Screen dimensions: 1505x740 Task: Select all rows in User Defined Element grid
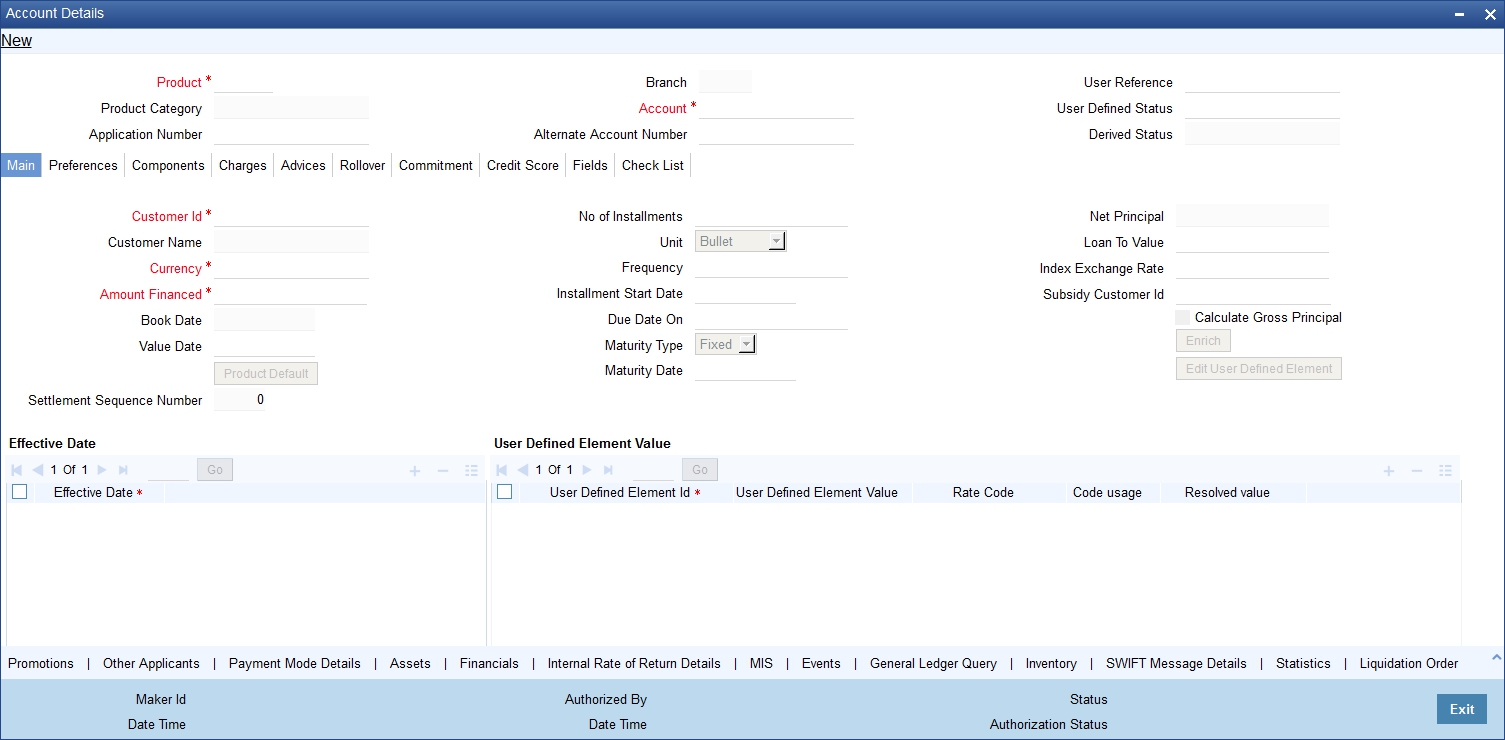pyautogui.click(x=504, y=492)
